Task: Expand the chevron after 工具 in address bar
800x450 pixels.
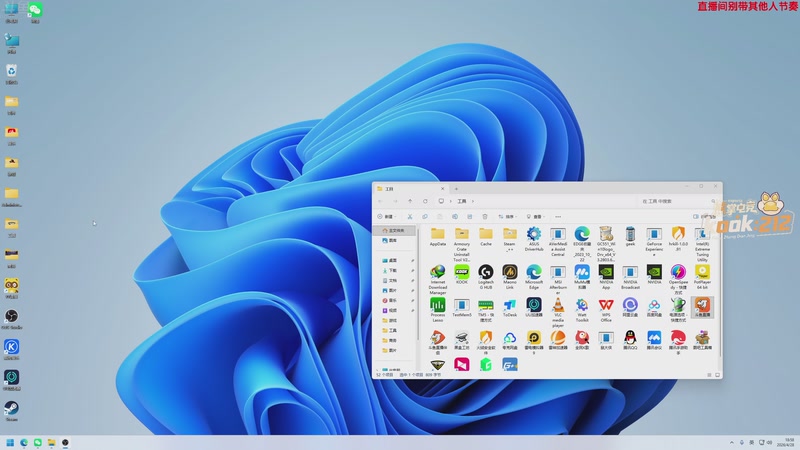Action: point(473,201)
